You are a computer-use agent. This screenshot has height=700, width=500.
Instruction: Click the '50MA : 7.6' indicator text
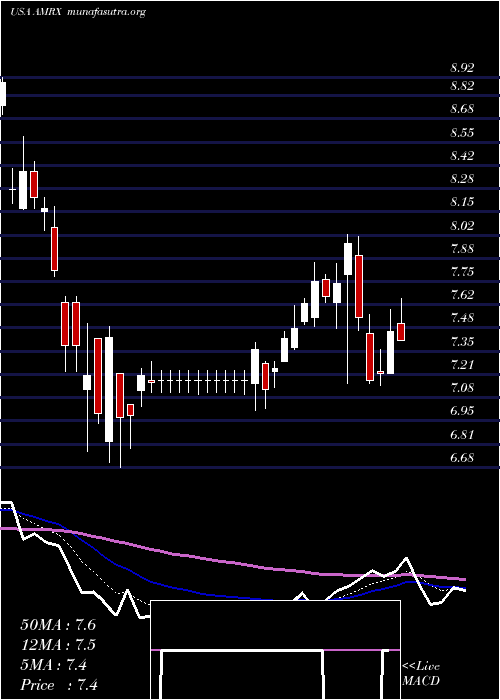tap(58, 625)
